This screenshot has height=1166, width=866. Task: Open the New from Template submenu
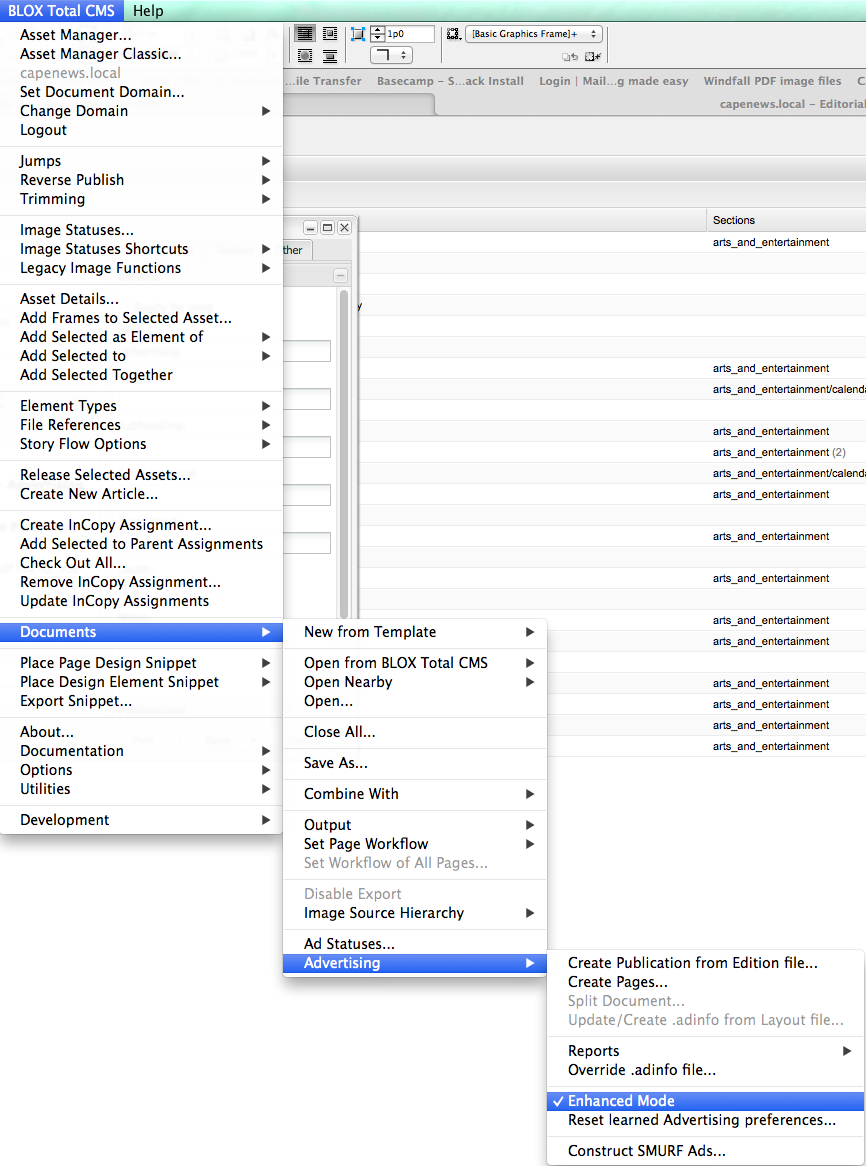tap(415, 632)
